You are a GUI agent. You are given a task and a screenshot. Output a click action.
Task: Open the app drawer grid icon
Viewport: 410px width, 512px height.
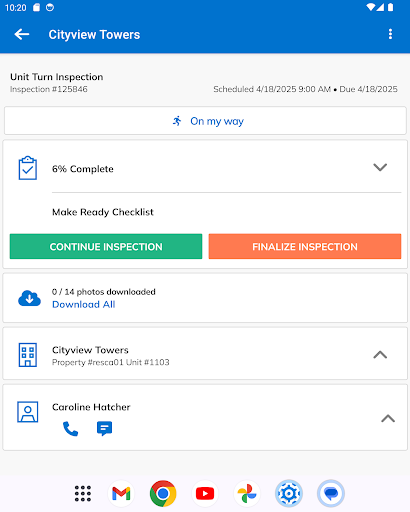click(83, 493)
